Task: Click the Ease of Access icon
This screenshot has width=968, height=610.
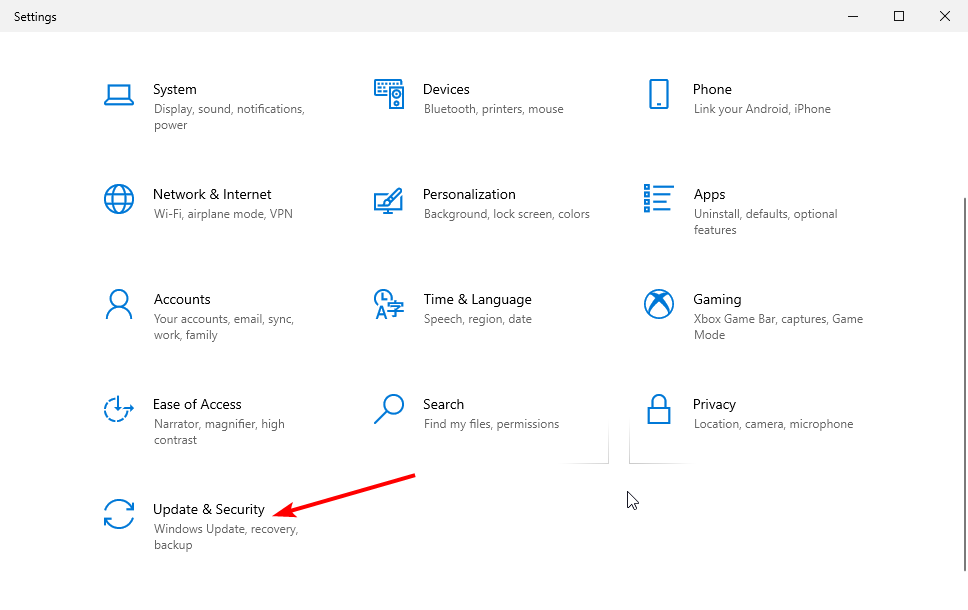Action: (x=119, y=409)
